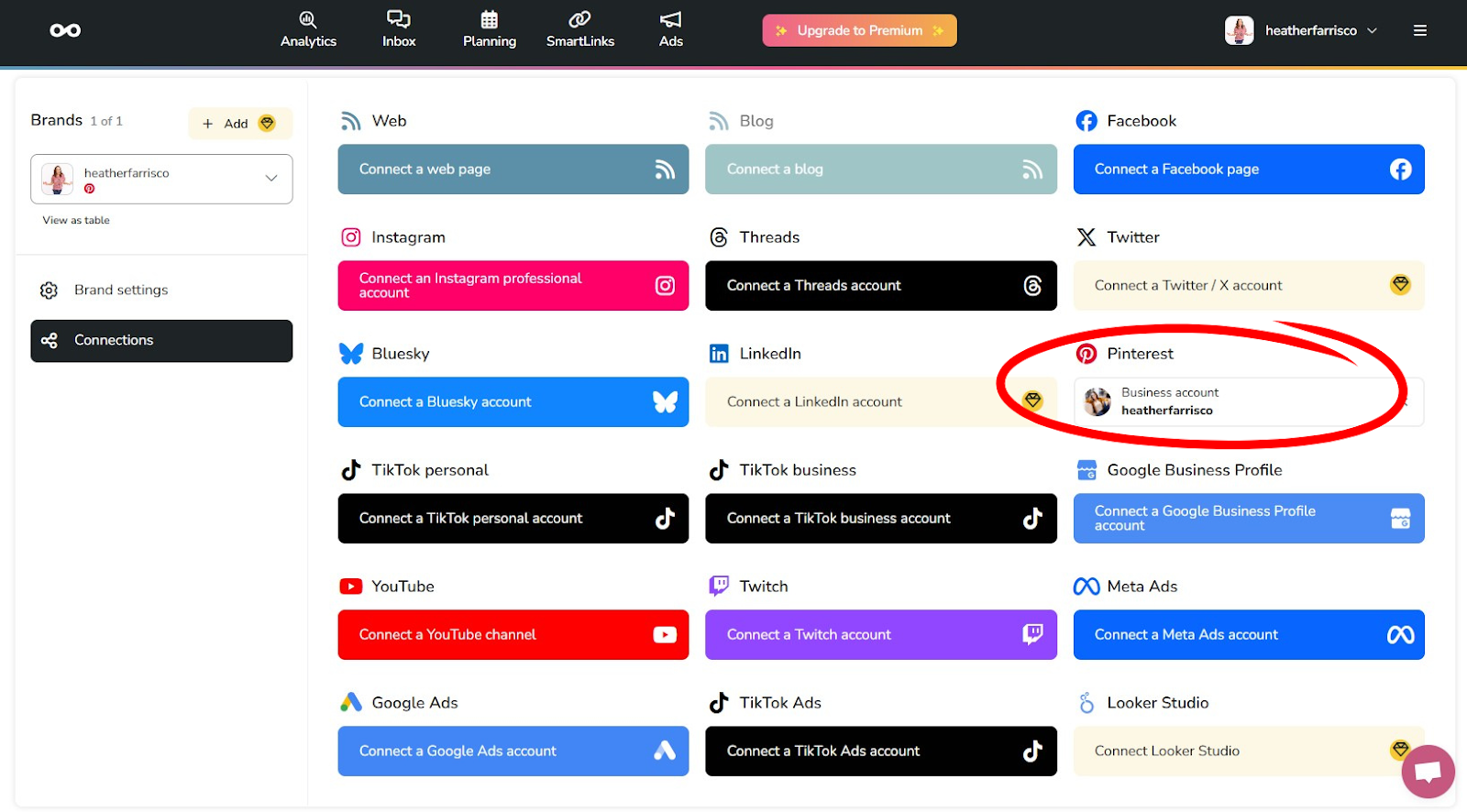Screen dimensions: 1467x812
Task: Click View as table link
Action: pos(76,220)
